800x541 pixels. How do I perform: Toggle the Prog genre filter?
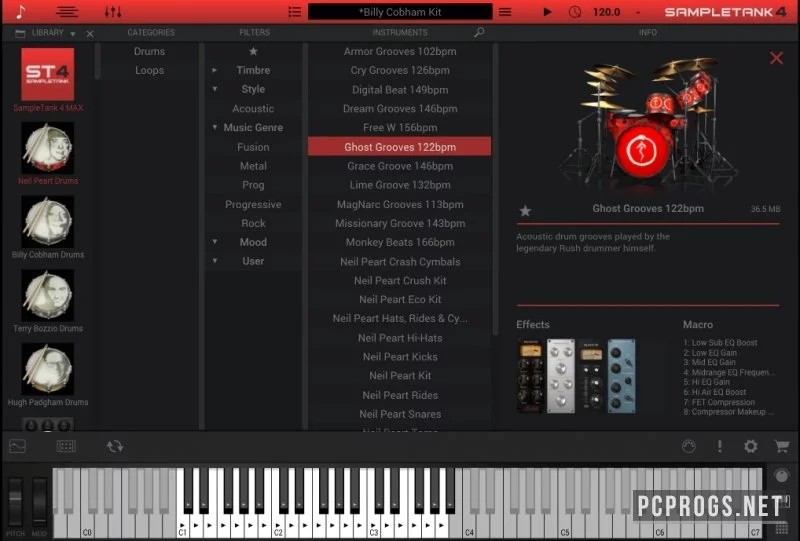[x=253, y=185]
